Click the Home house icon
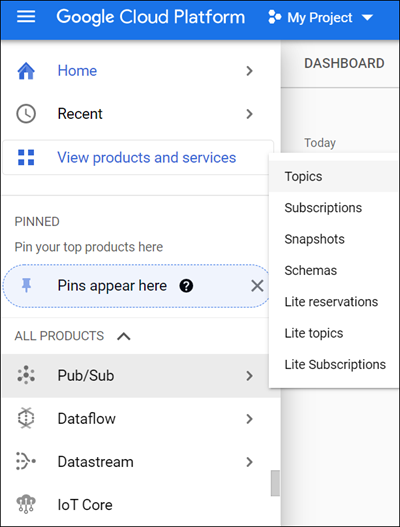Screen dimensions: 400x527 (26, 71)
